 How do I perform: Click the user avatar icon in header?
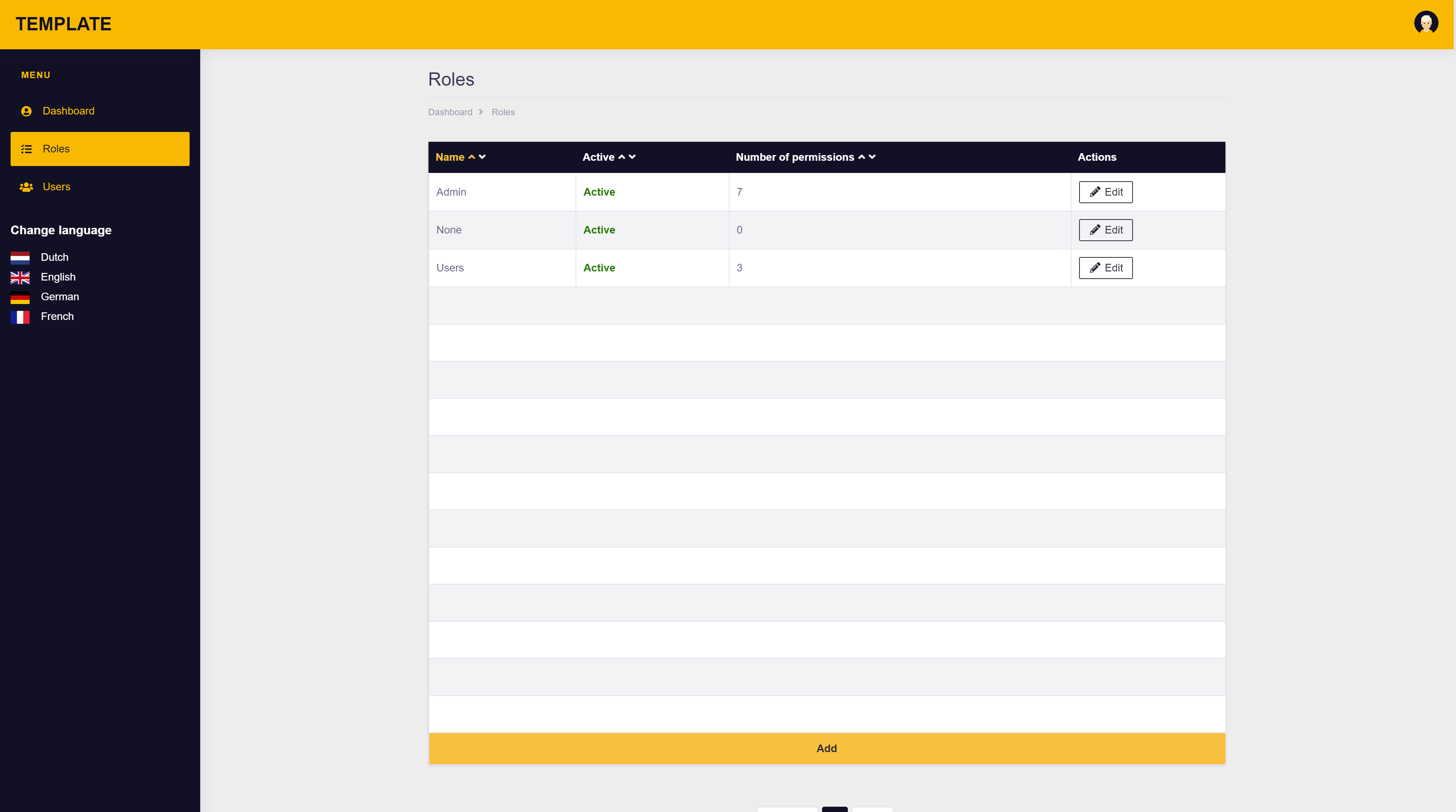[x=1426, y=23]
